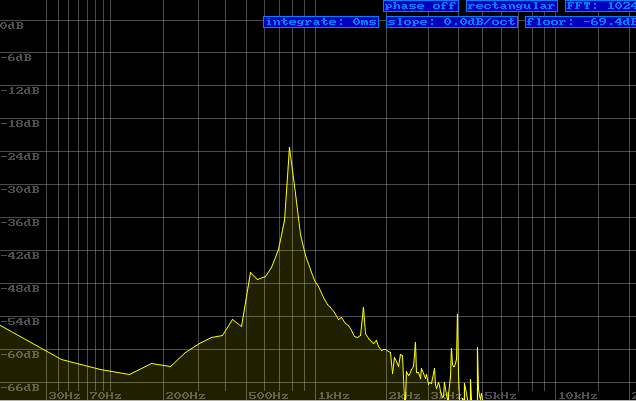Select the -66dB level label
The height and width of the screenshot is (401, 636).
(x=20, y=387)
